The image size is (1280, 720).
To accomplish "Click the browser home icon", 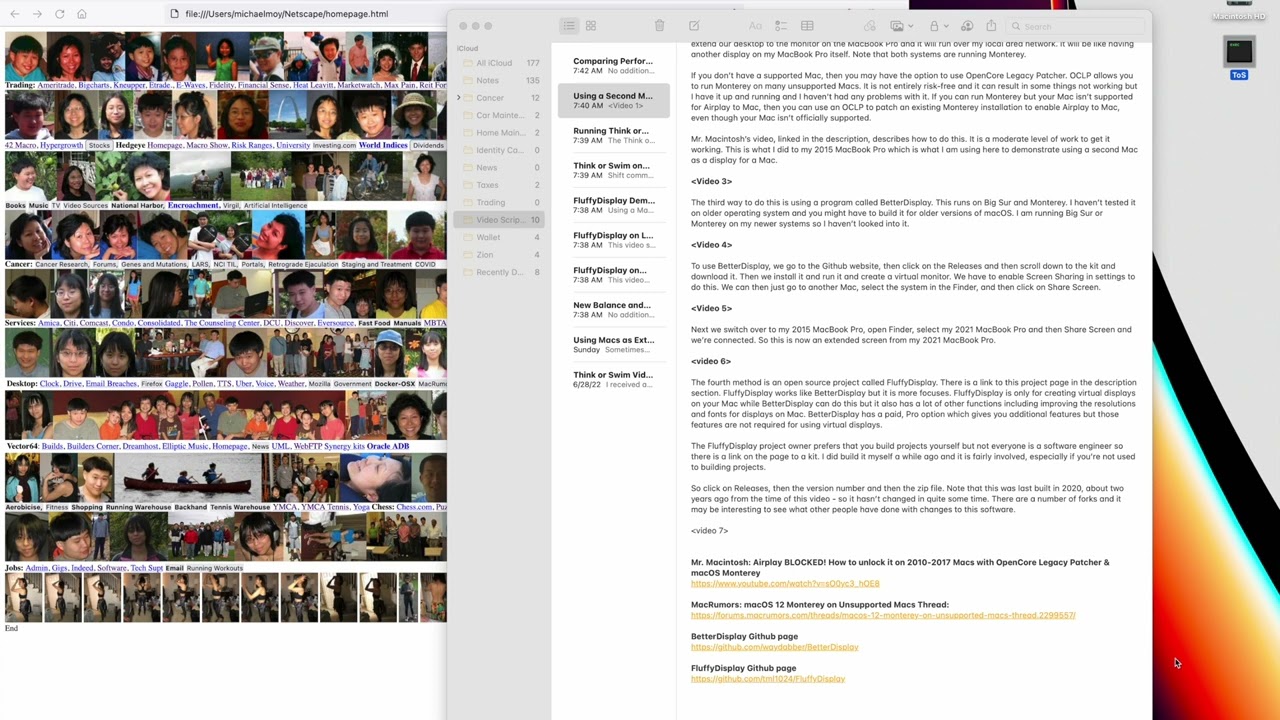I will point(82,14).
